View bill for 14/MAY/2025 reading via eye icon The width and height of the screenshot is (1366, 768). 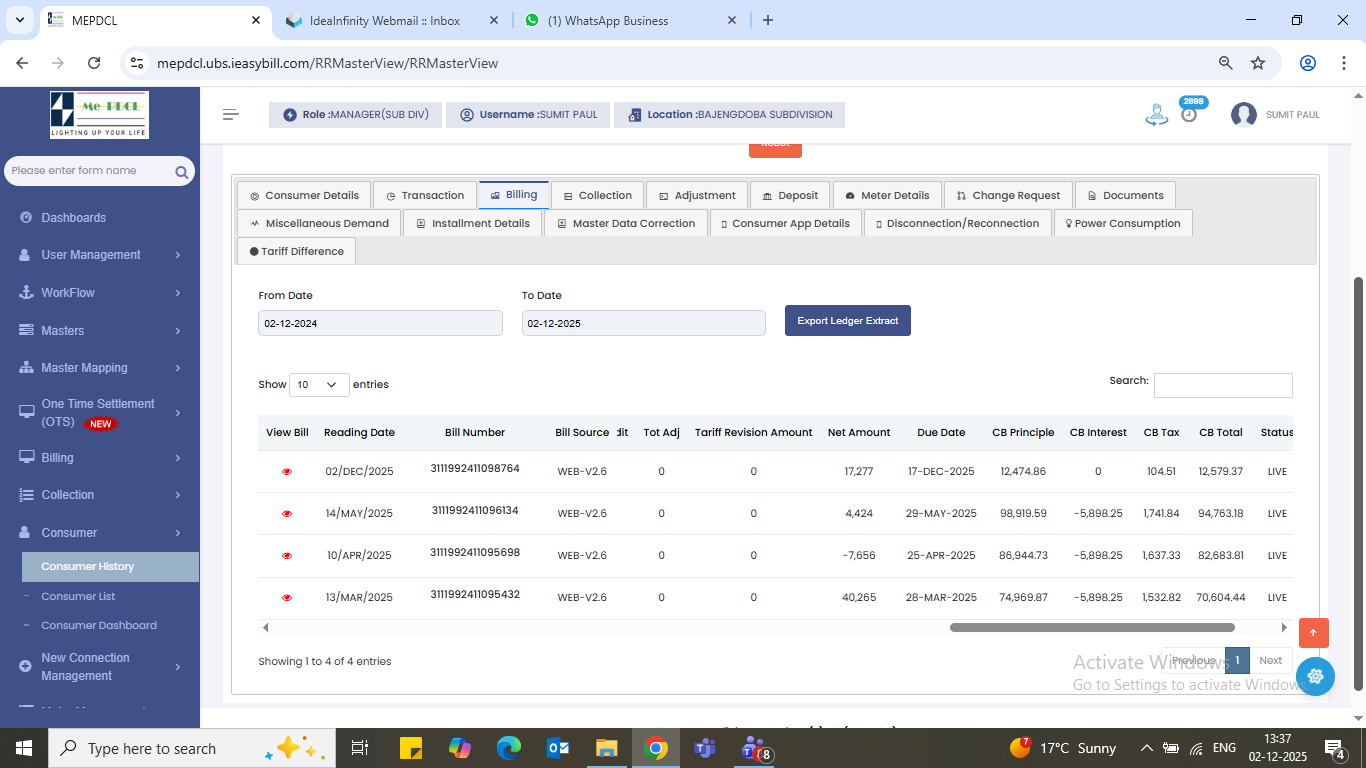click(x=287, y=514)
